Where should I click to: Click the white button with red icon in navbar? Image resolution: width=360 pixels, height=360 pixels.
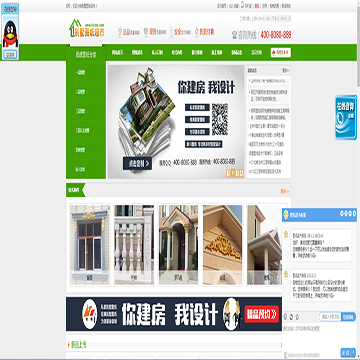coord(281,53)
